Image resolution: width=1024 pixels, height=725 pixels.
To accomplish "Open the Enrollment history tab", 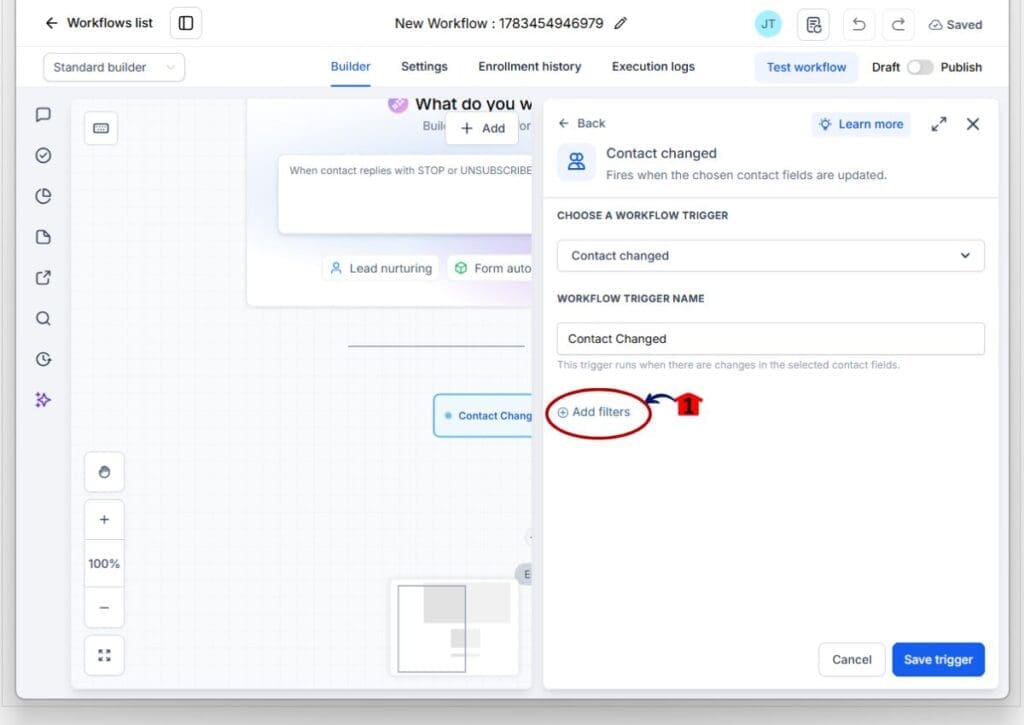I will point(530,67).
